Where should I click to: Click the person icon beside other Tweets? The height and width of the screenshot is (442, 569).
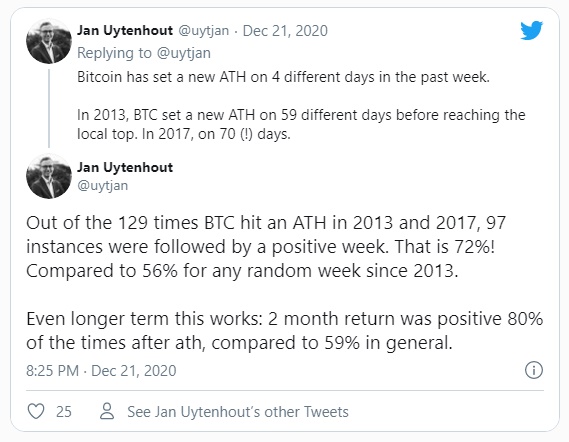tap(107, 411)
